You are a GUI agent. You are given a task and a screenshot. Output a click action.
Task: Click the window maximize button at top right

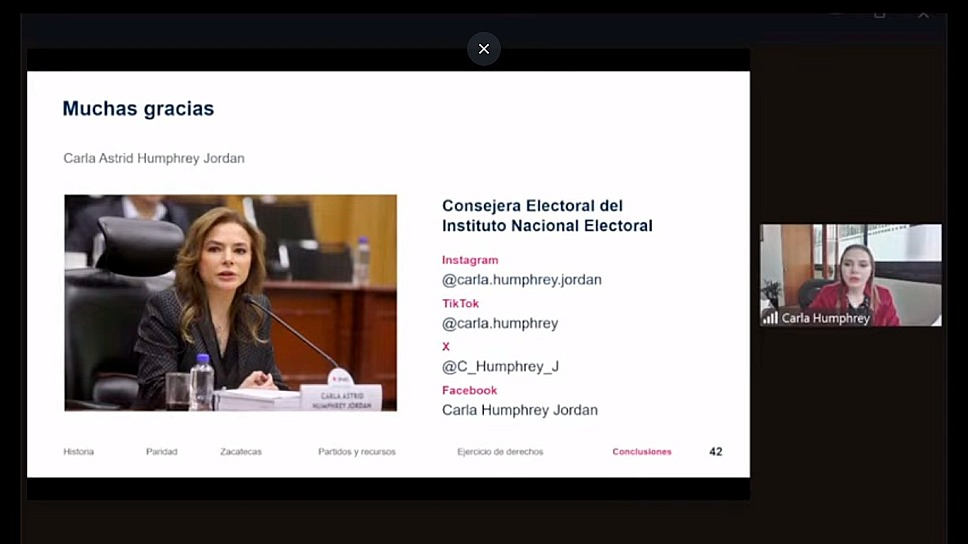tap(880, 14)
